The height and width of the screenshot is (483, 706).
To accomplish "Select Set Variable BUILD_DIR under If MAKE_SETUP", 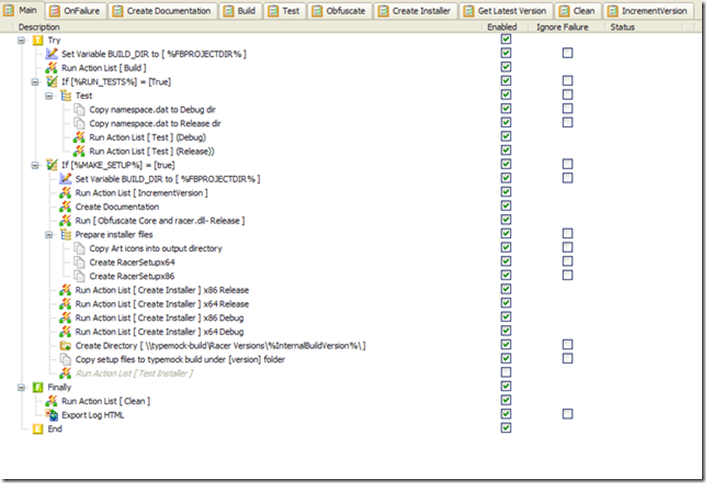I will (x=167, y=179).
